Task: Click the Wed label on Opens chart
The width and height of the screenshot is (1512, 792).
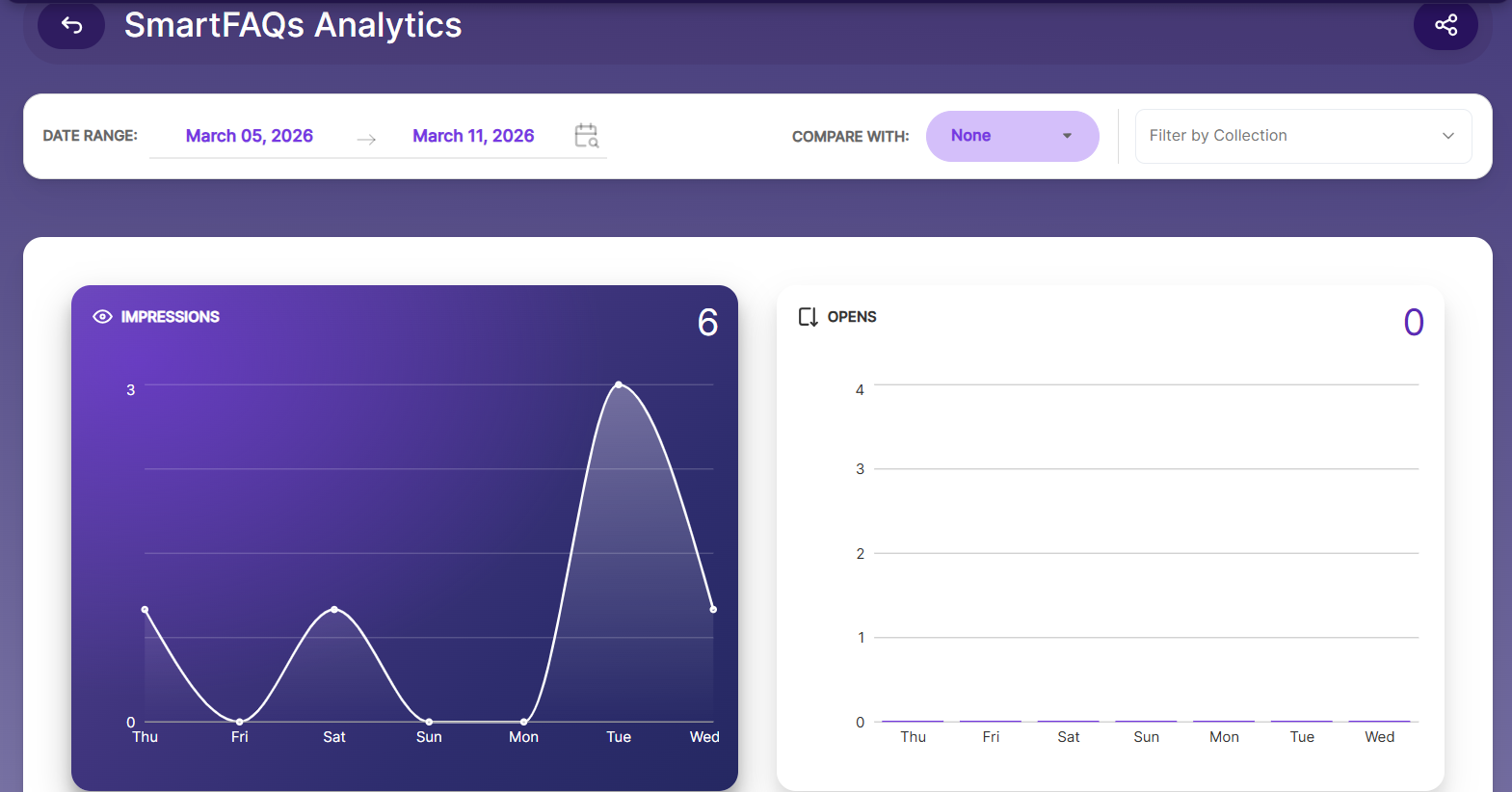Action: coord(1380,737)
